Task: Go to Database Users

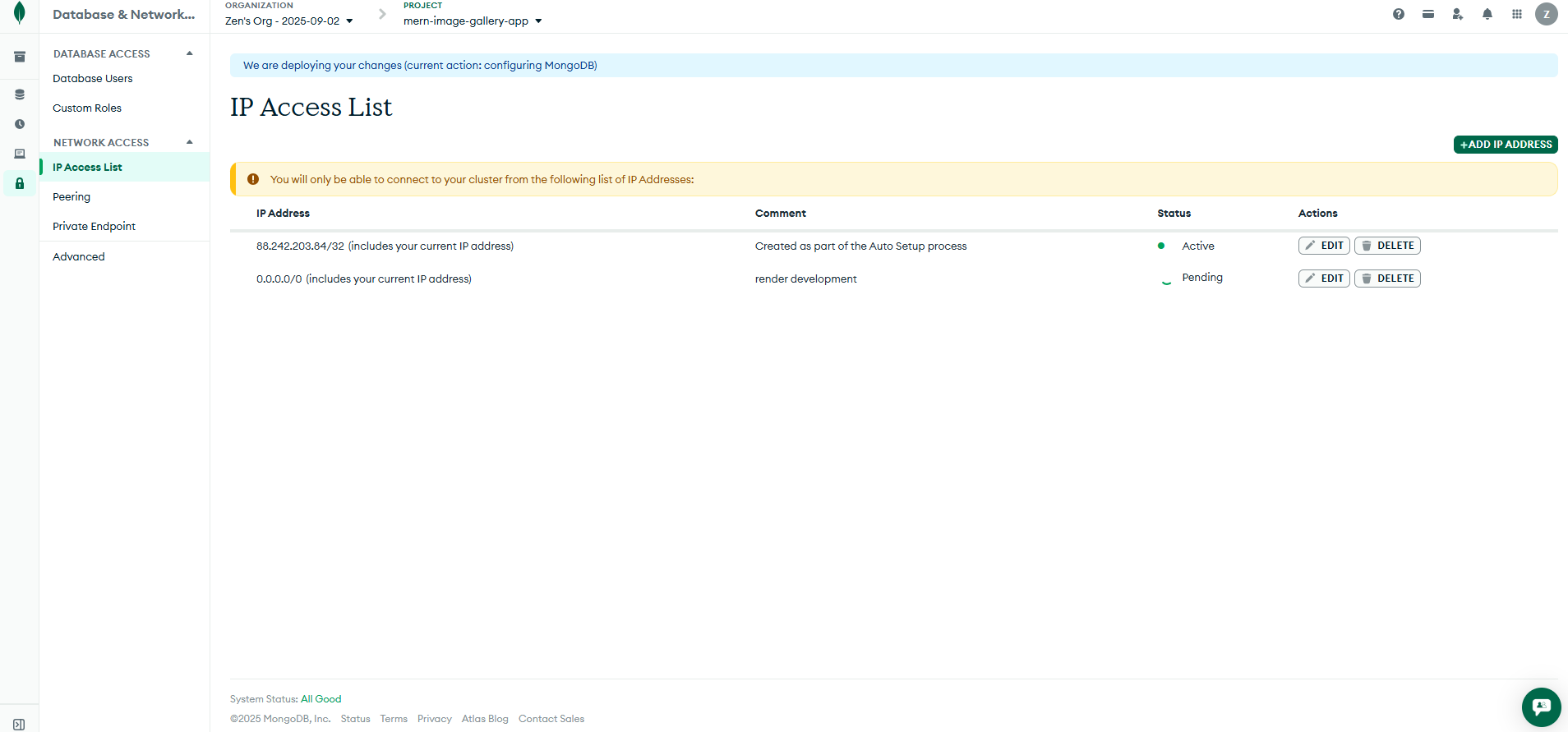Action: (92, 79)
